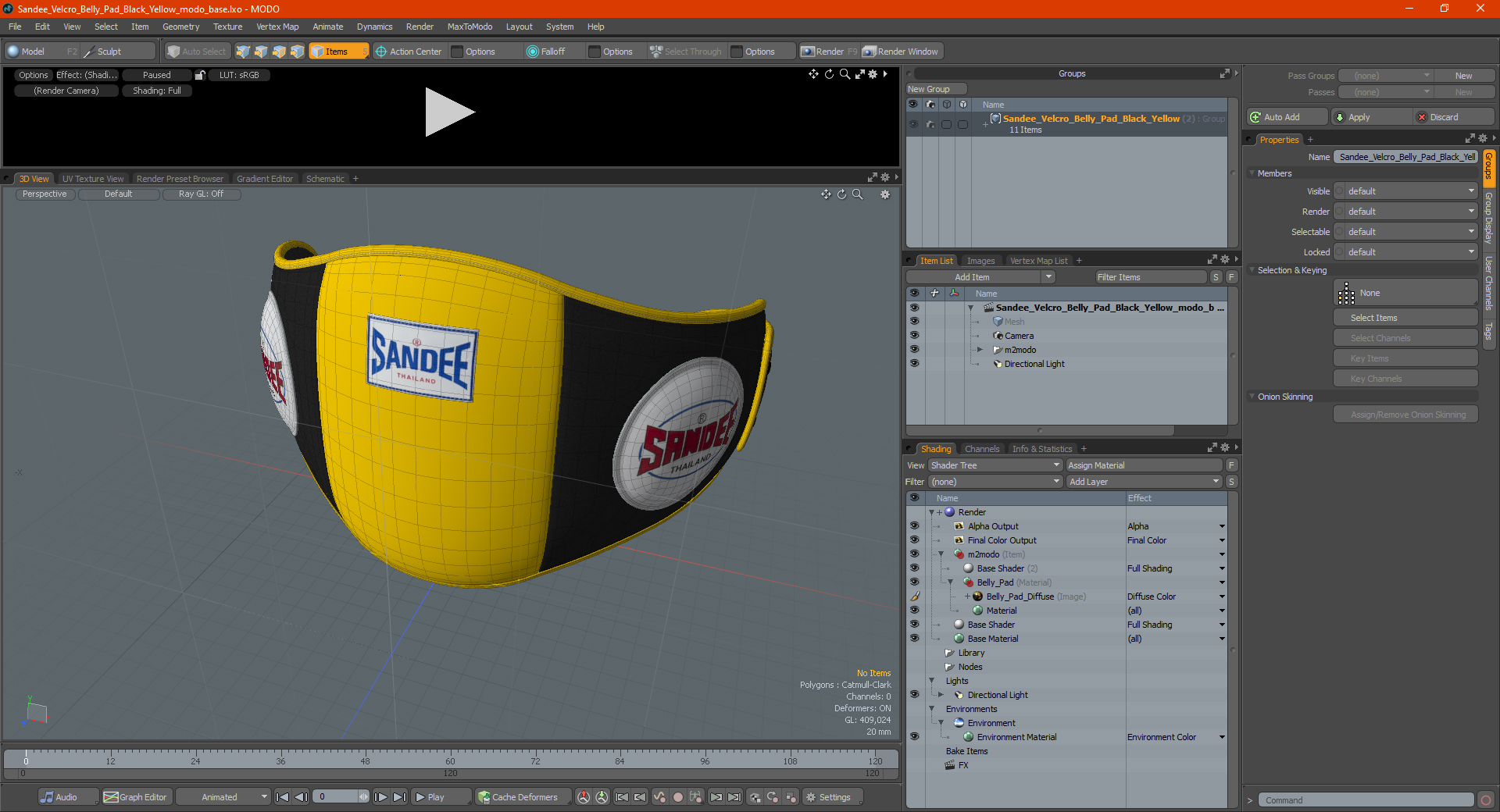The height and width of the screenshot is (812, 1500).
Task: Go to the first frame
Action: 283,797
